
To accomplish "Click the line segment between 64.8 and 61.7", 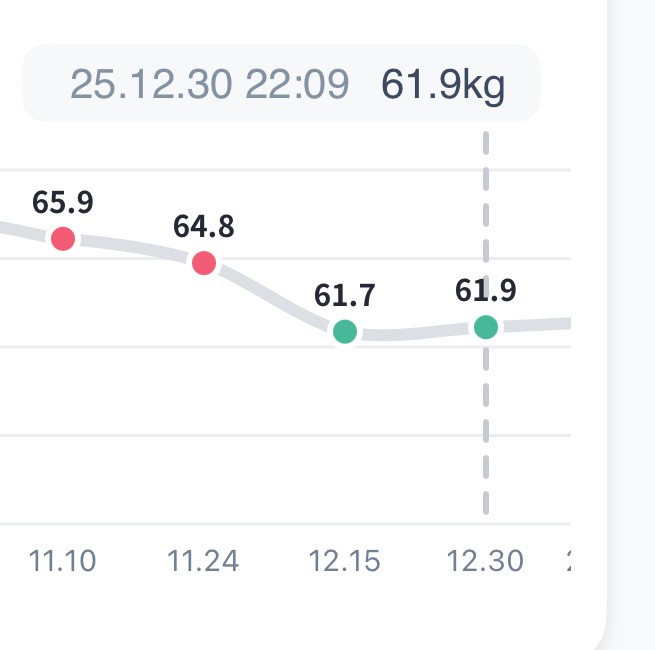I will [x=274, y=296].
